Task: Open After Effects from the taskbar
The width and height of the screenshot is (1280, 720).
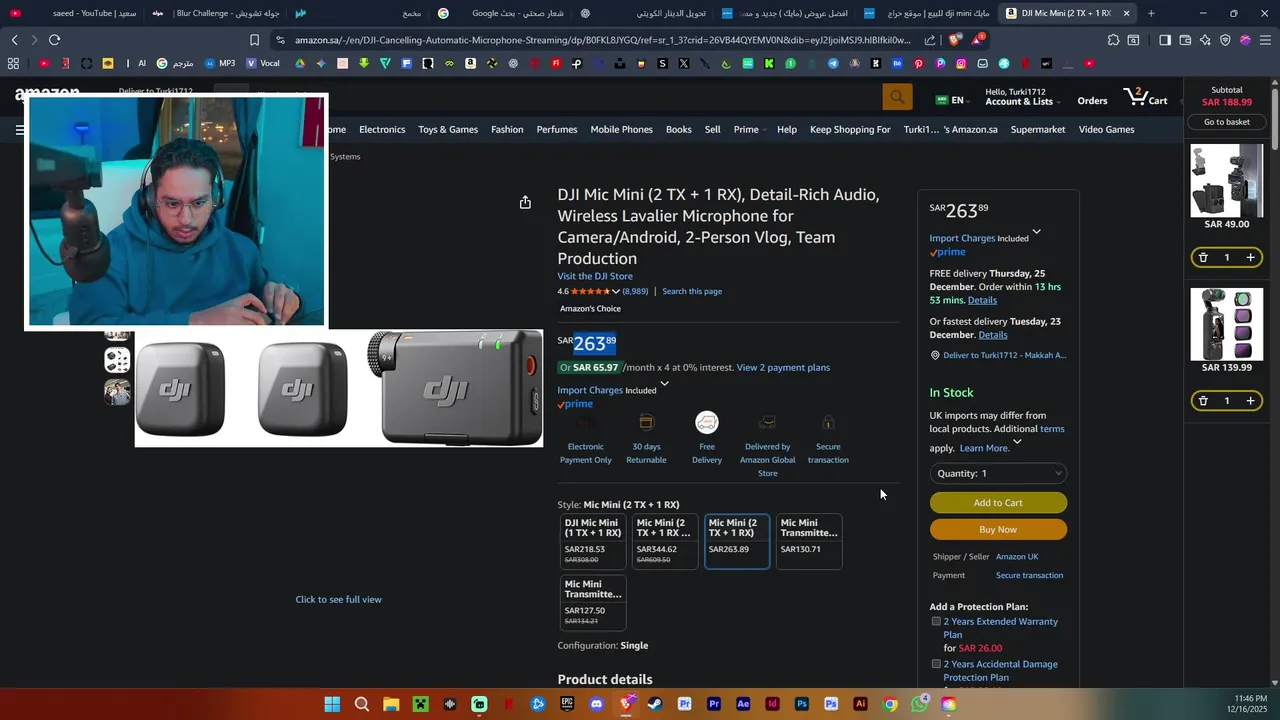Action: 743,704
